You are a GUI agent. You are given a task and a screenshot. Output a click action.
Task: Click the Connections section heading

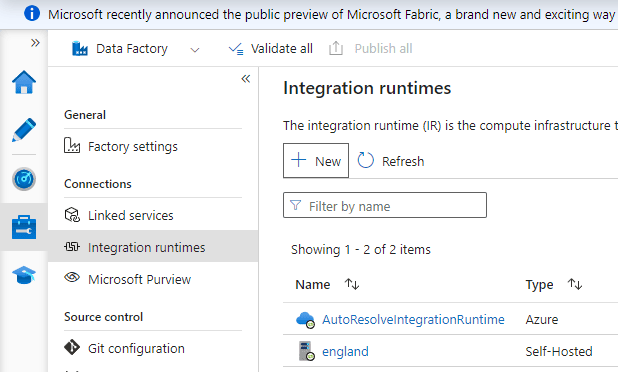click(x=98, y=184)
